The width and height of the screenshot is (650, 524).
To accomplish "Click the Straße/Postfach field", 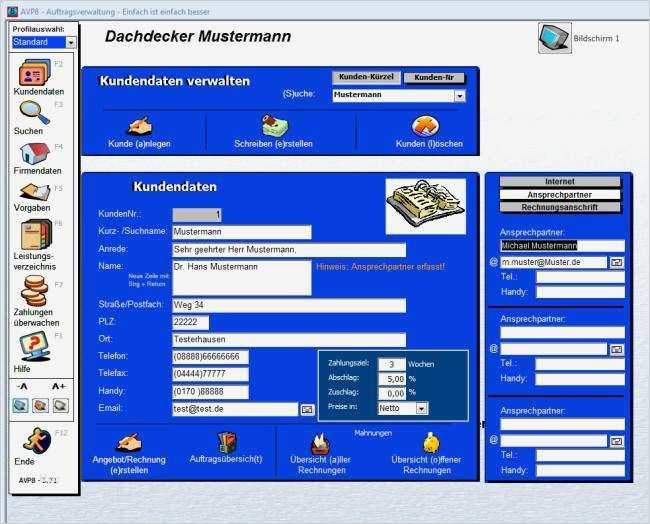I will pos(289,306).
